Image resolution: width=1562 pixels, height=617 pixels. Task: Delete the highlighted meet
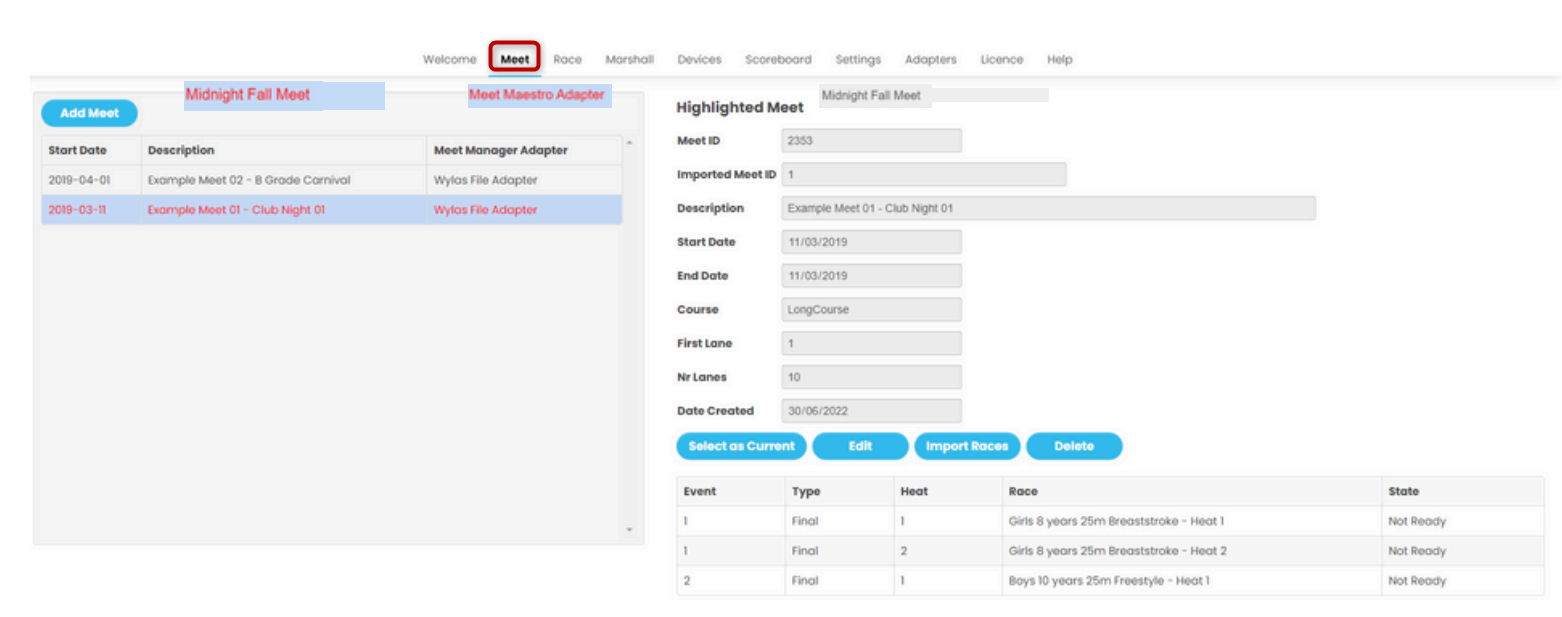[1073, 447]
